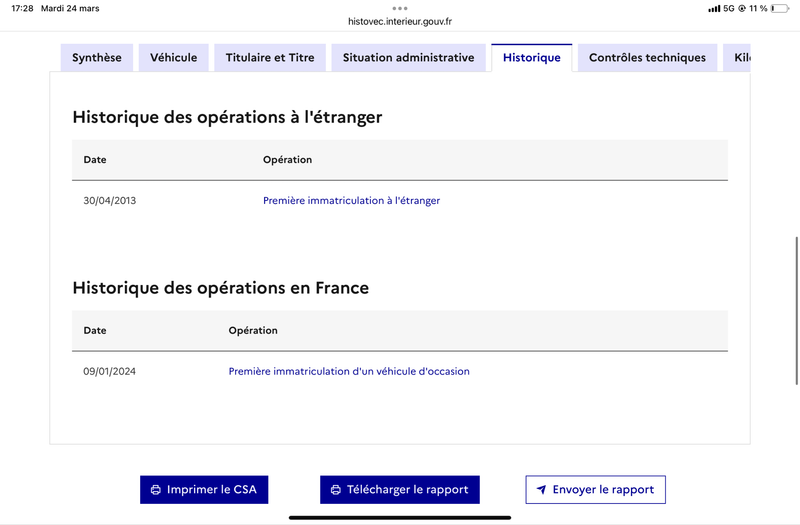The height and width of the screenshot is (525, 800).
Task: Click Première immatriculation à l'étranger link
Action: (351, 201)
